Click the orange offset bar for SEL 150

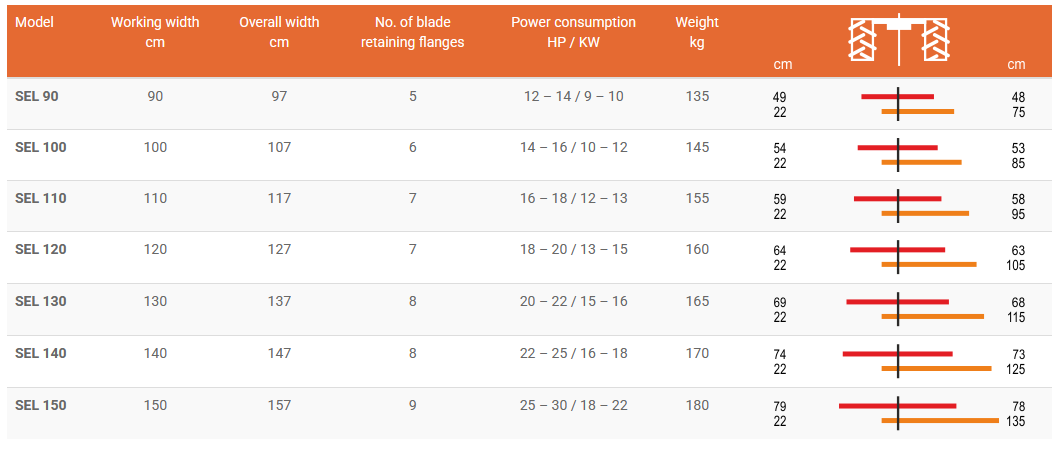pos(950,421)
